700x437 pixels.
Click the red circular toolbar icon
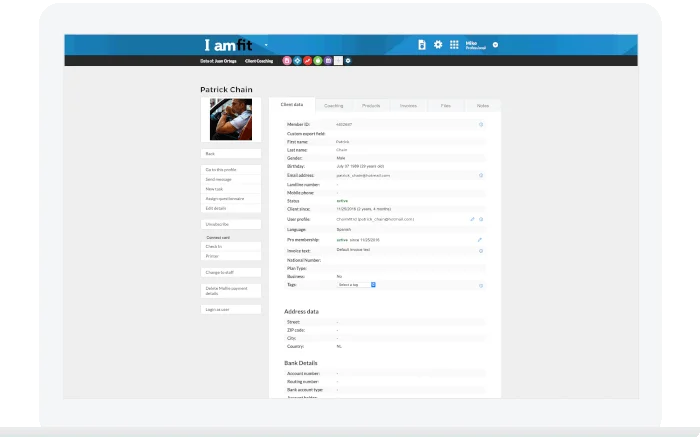point(307,61)
